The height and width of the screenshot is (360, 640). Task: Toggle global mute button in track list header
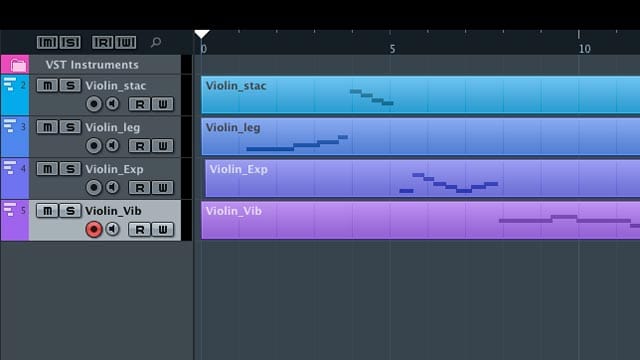[47, 42]
